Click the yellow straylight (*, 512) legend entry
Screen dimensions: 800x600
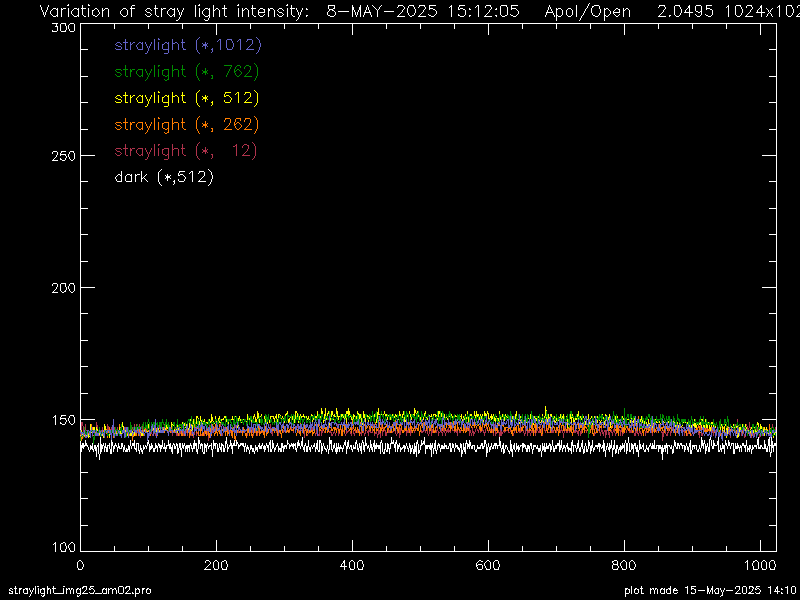coord(187,98)
